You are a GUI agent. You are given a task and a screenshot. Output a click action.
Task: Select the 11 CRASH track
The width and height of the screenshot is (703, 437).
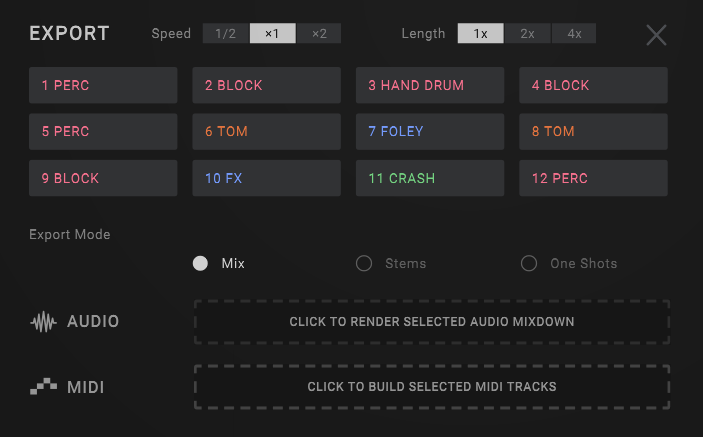430,178
